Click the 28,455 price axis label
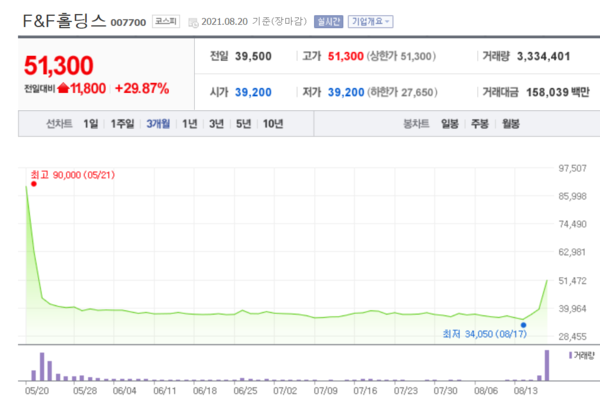The height and width of the screenshot is (409, 600). pos(572,337)
